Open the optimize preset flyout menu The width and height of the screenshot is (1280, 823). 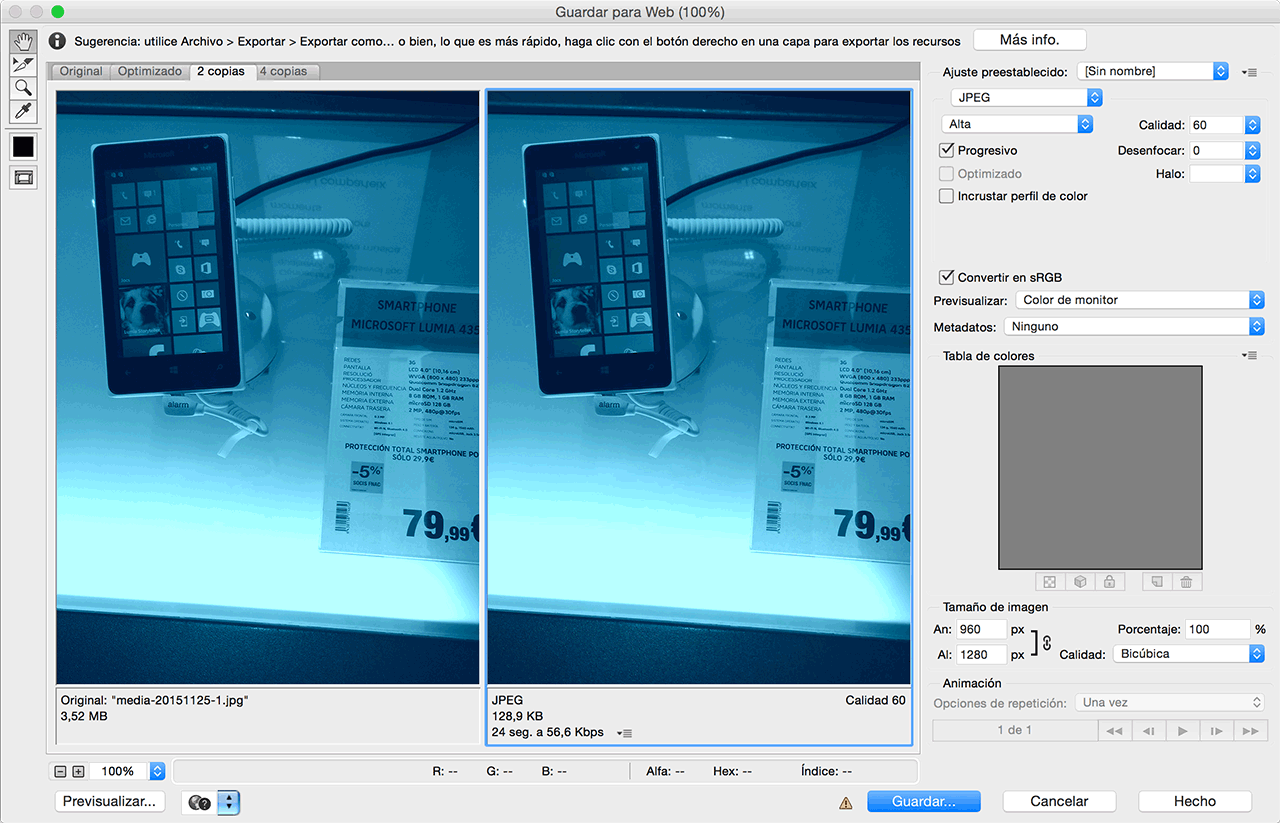click(x=1250, y=72)
